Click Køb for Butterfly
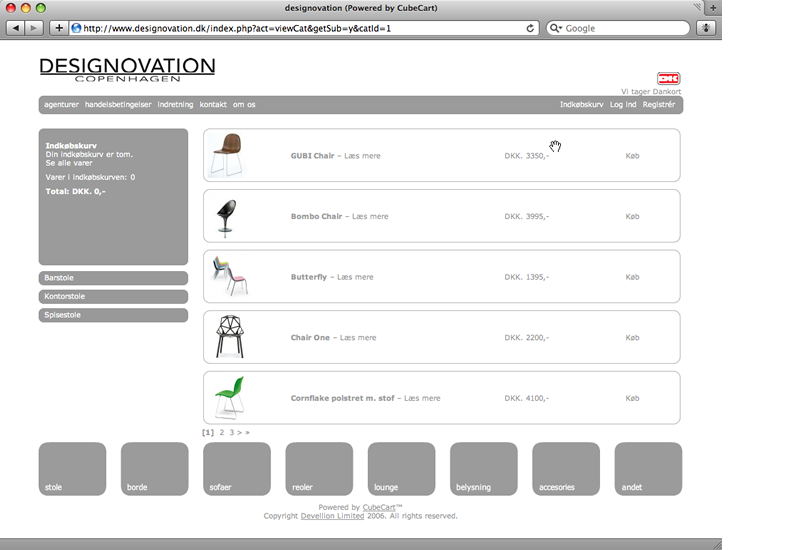 click(x=632, y=278)
